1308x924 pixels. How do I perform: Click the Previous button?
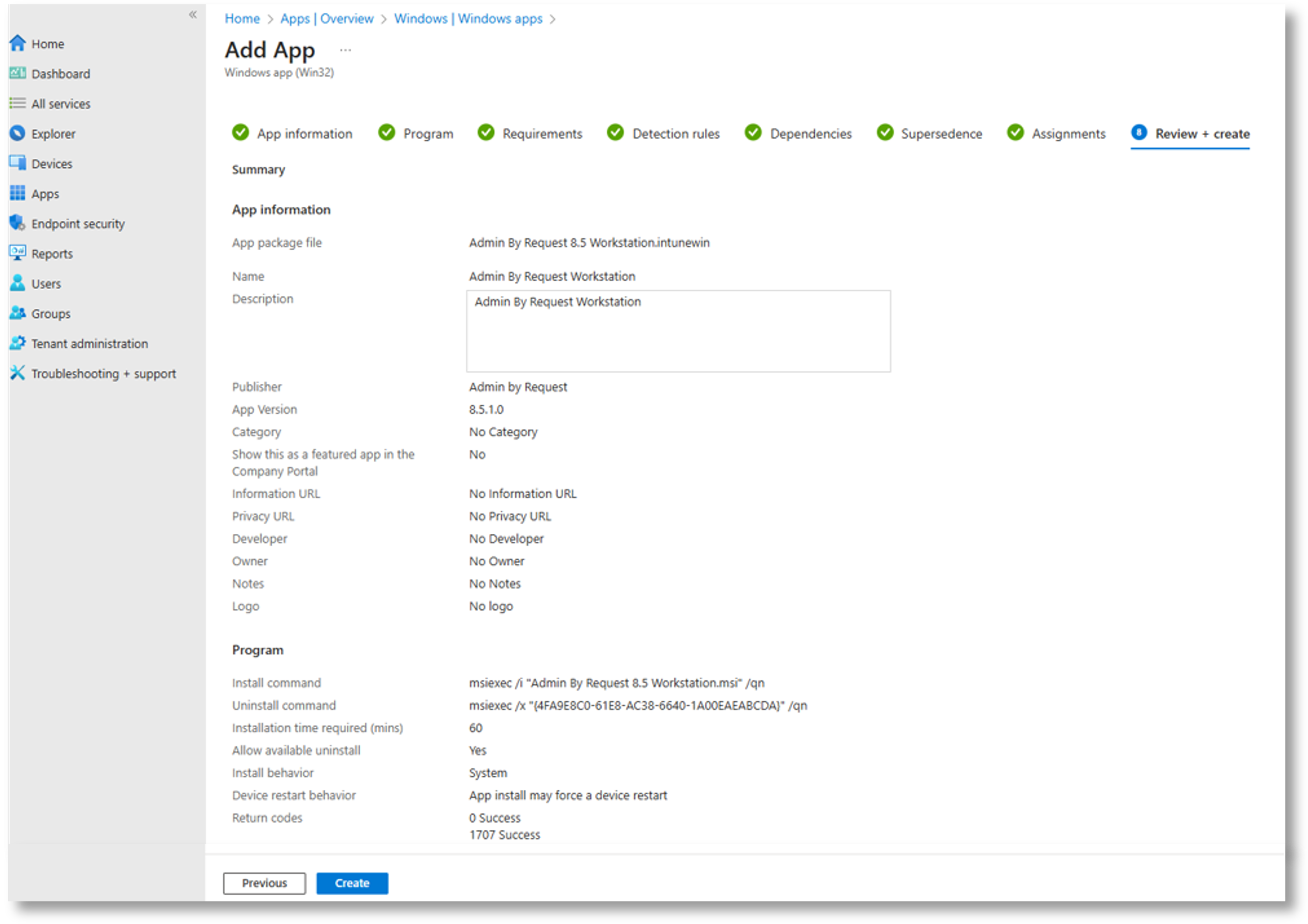pyautogui.click(x=264, y=883)
